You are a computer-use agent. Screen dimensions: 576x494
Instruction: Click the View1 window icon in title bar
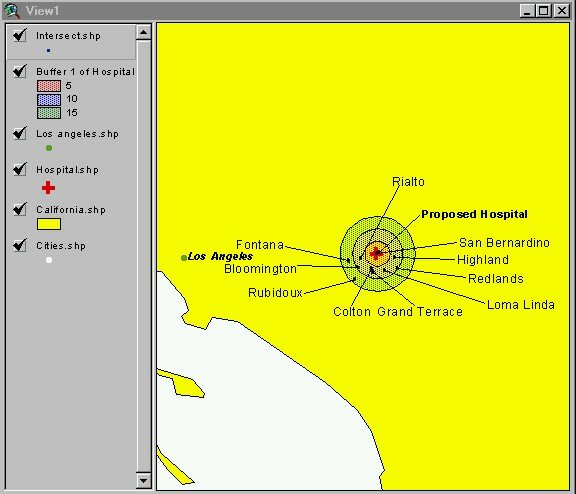[12, 11]
